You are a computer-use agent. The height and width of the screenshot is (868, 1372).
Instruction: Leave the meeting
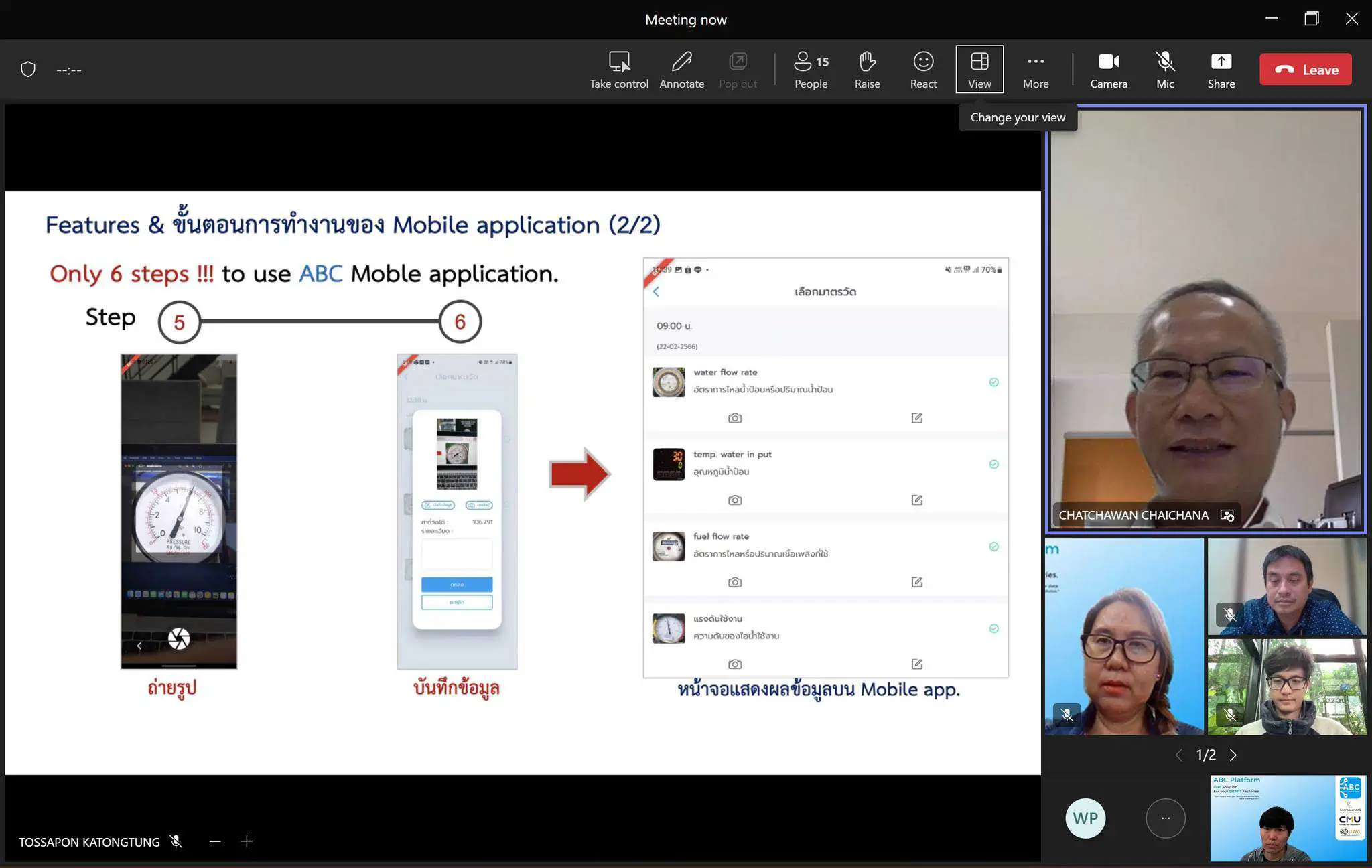pos(1306,70)
